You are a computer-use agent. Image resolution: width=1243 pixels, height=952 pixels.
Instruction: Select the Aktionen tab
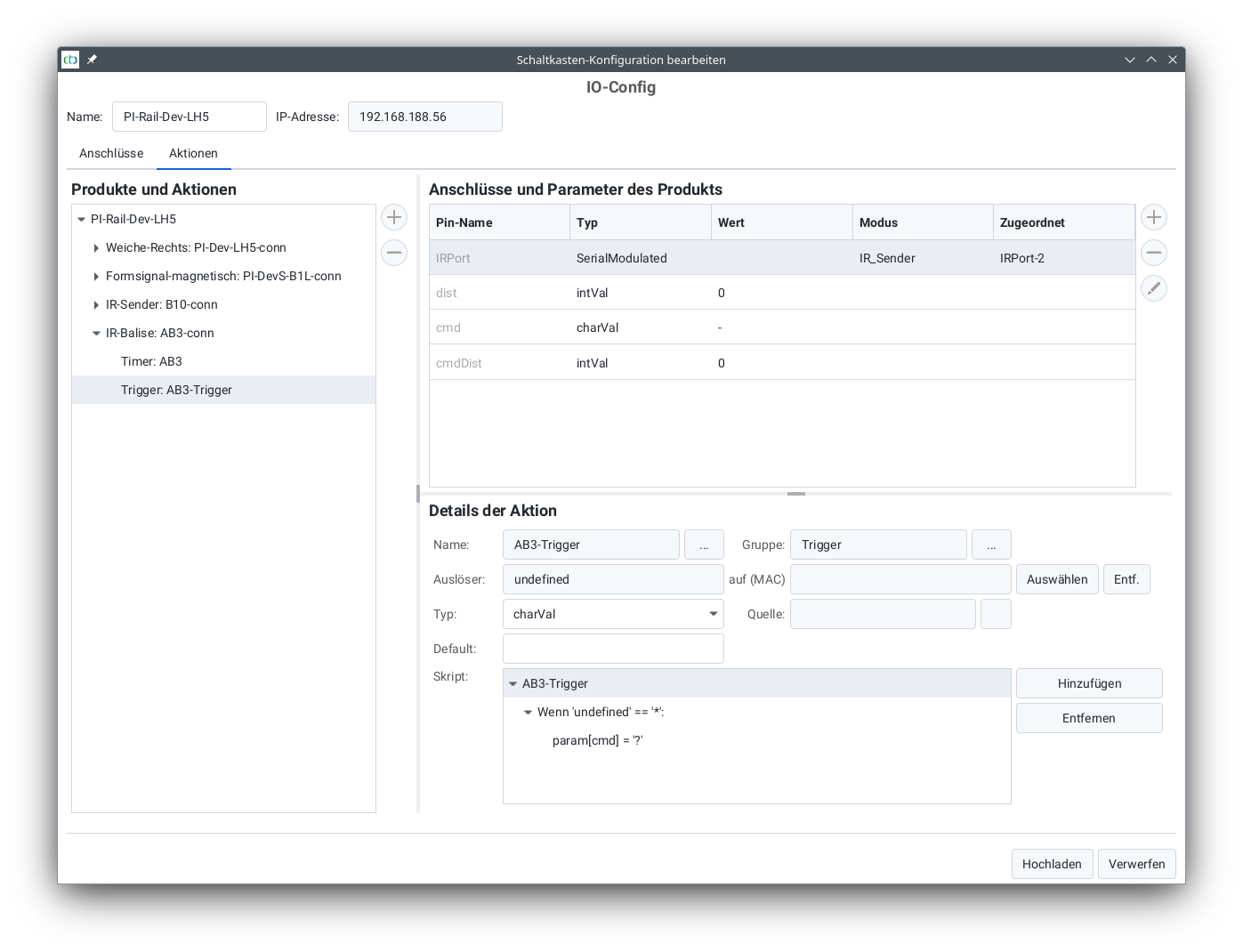193,153
